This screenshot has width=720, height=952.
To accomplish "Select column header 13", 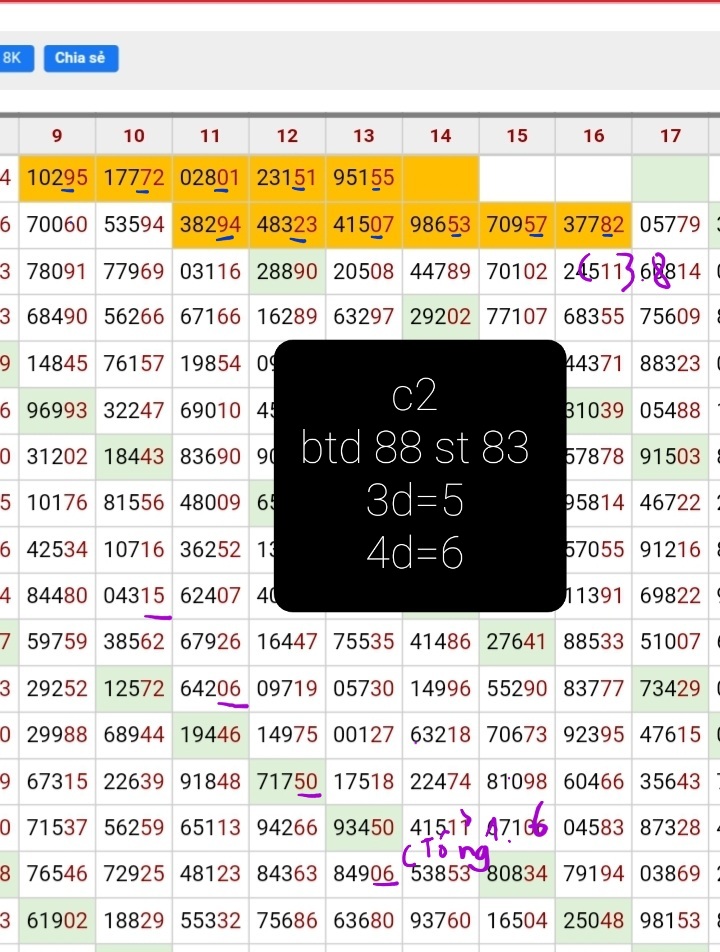I will (364, 135).
